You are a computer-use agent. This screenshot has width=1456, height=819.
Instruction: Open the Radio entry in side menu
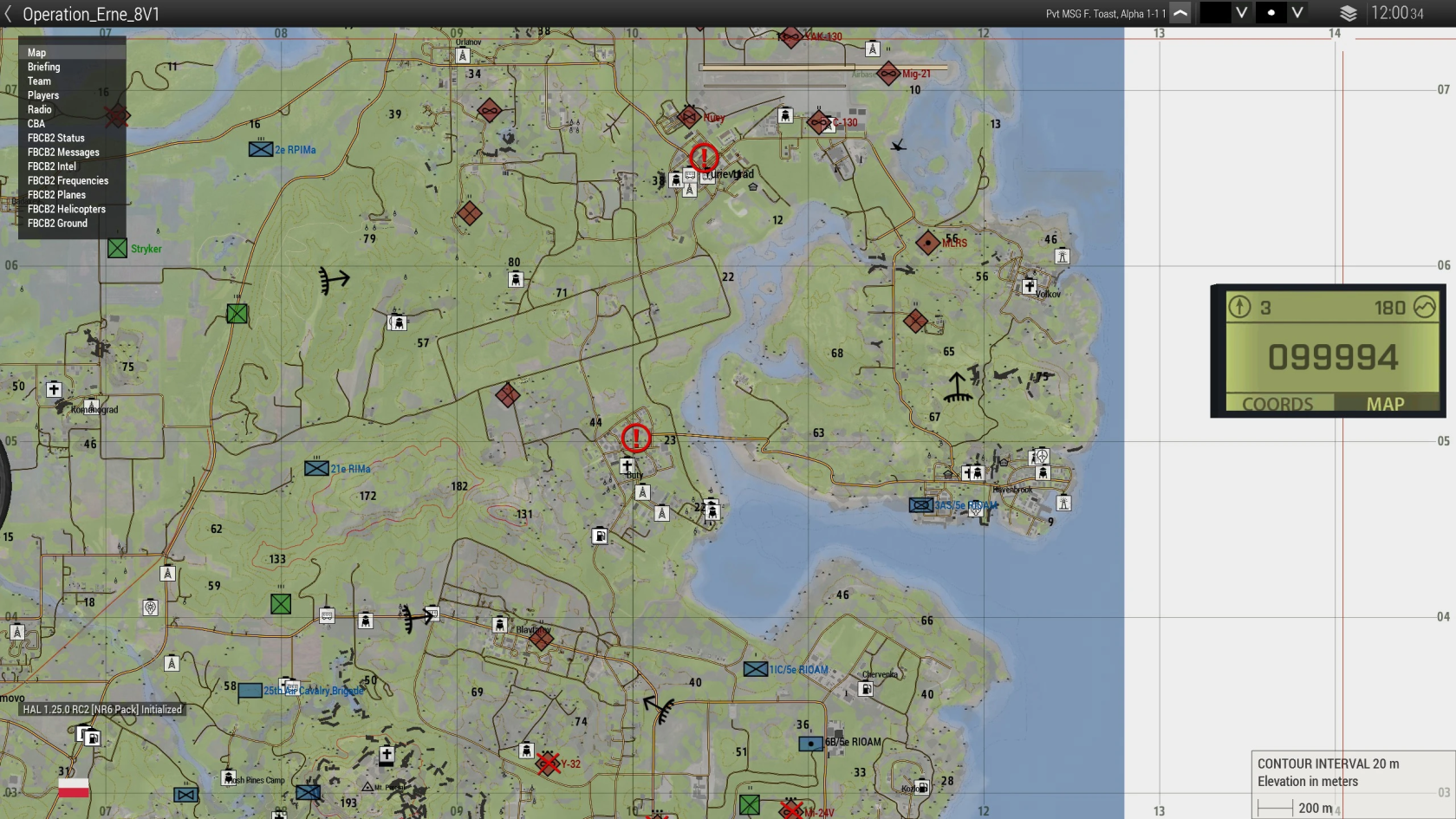[40, 110]
